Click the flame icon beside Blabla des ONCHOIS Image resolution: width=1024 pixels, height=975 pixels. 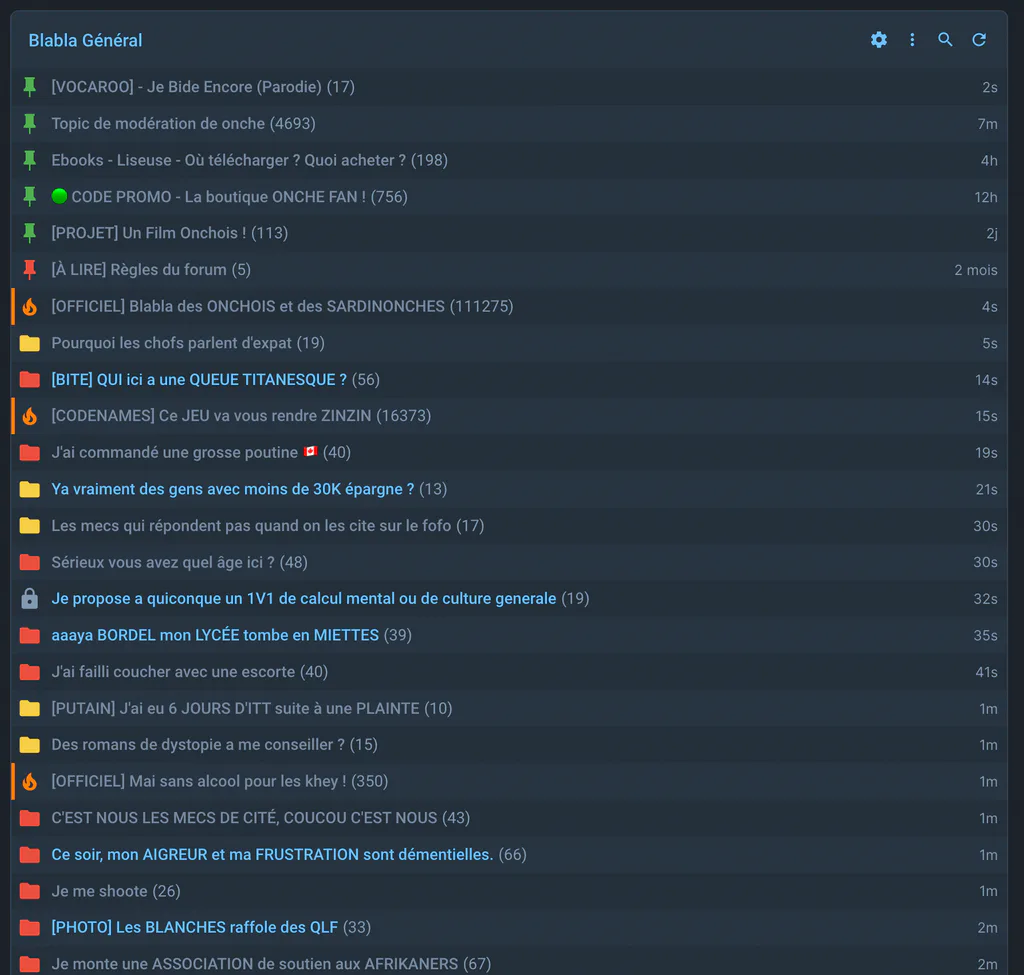click(29, 306)
